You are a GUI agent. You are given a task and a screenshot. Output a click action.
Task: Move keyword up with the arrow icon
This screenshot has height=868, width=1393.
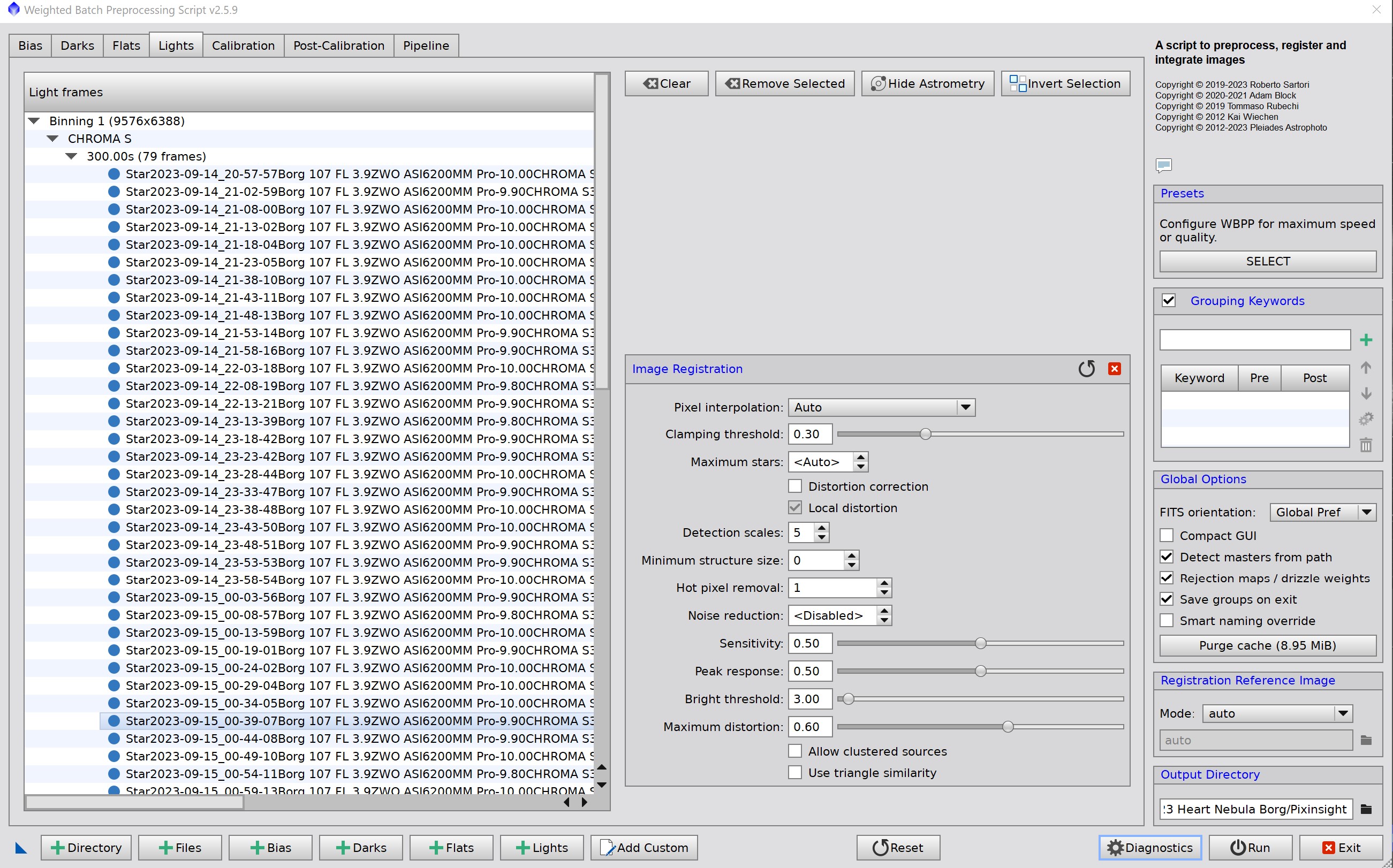[1366, 368]
